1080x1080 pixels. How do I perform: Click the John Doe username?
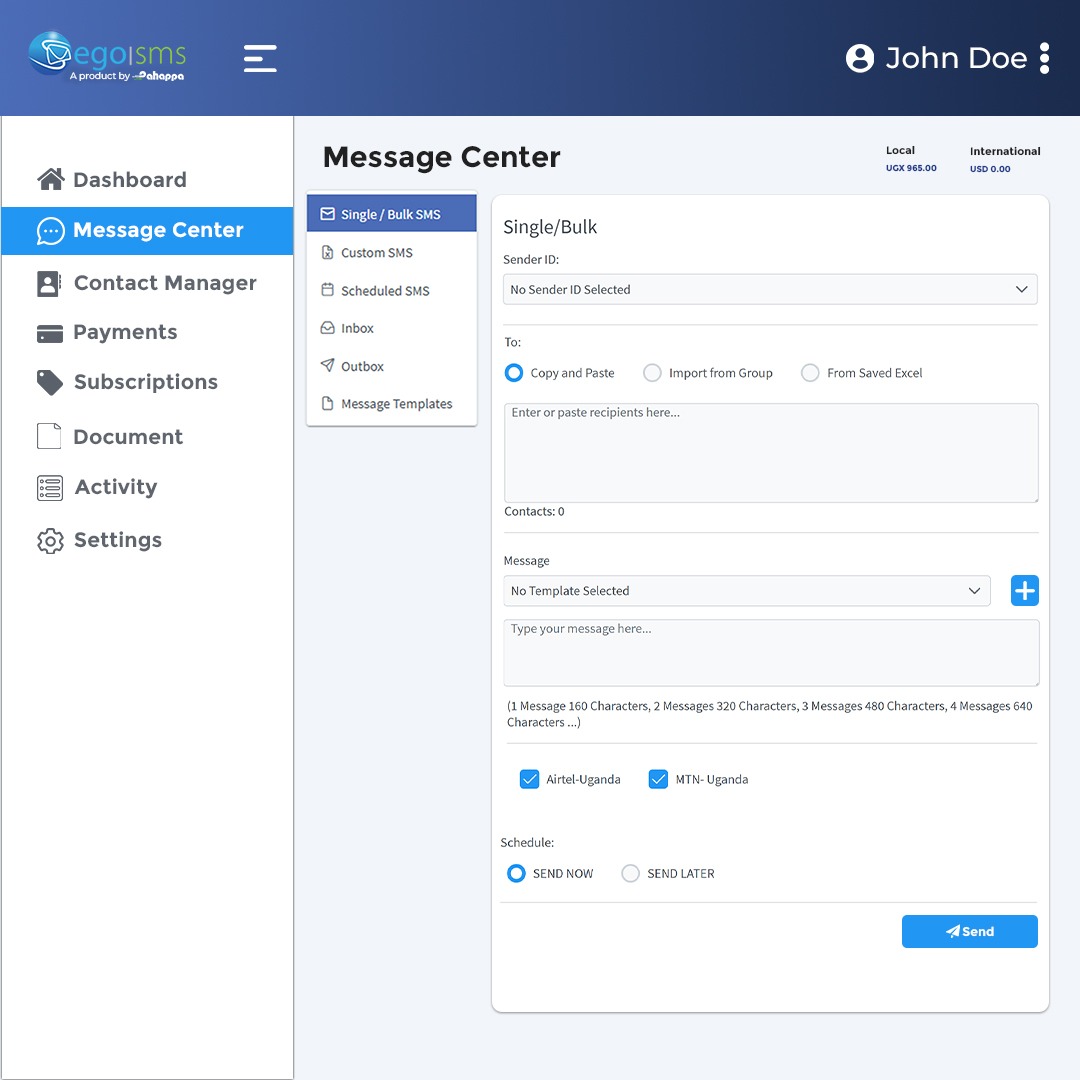point(955,58)
